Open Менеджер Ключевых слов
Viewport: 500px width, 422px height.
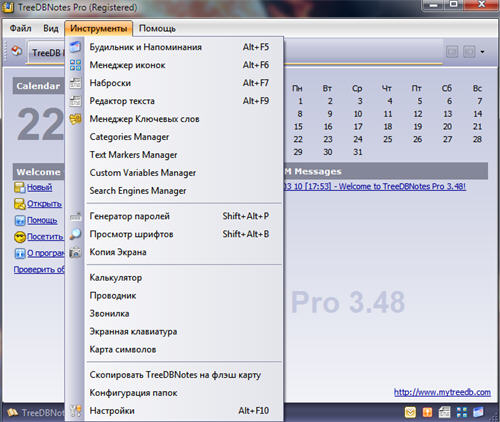183,119
